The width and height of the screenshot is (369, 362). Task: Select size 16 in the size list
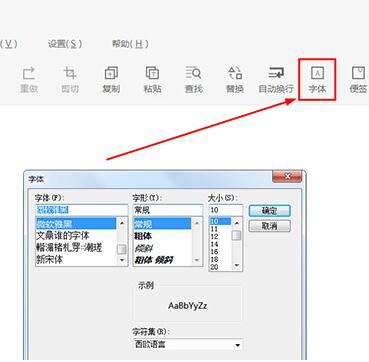(220, 252)
